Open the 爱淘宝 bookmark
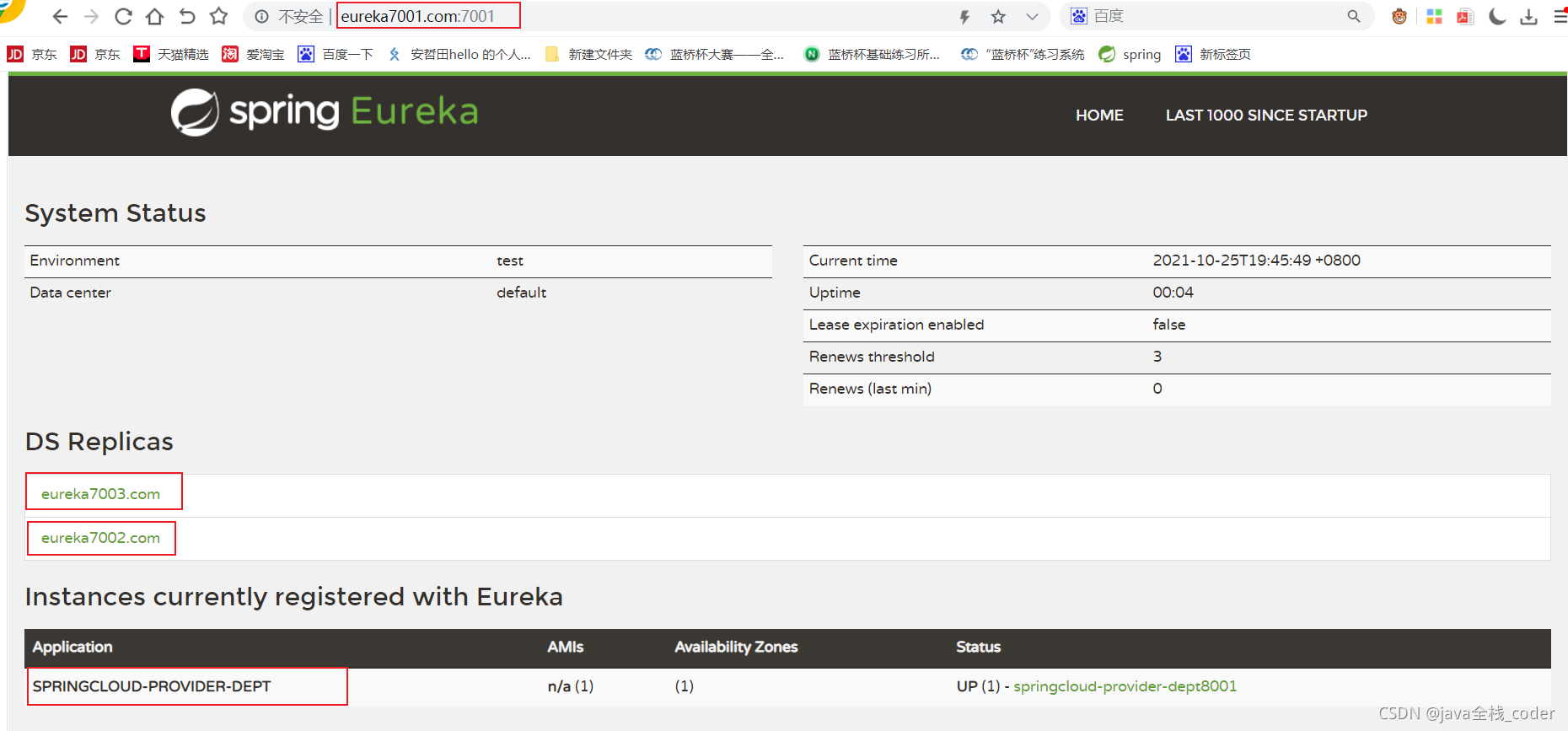This screenshot has height=731, width=1568. 253,54
